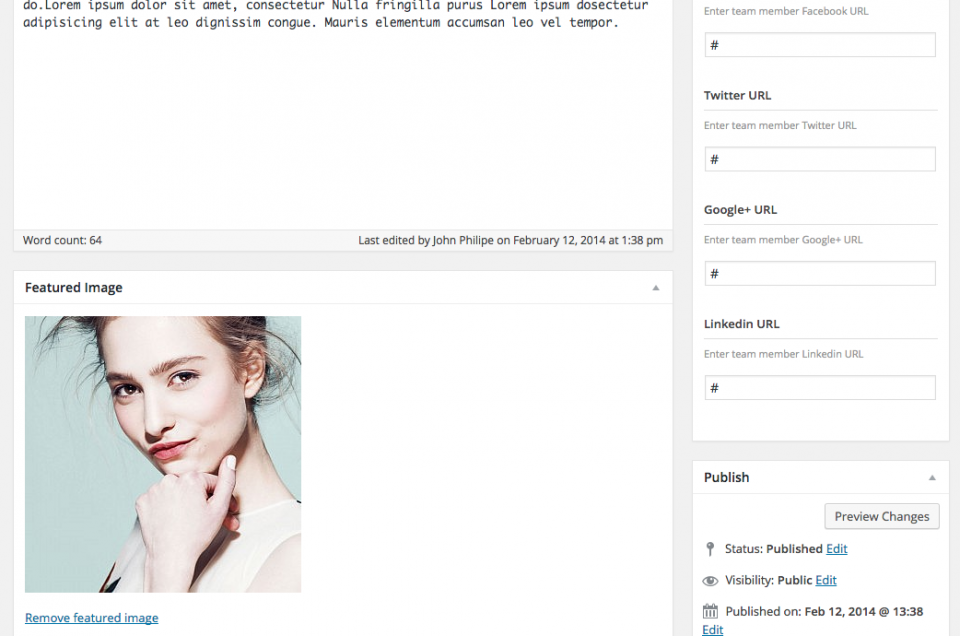Click the Preview Changes button
The image size is (960, 636).
(x=882, y=516)
